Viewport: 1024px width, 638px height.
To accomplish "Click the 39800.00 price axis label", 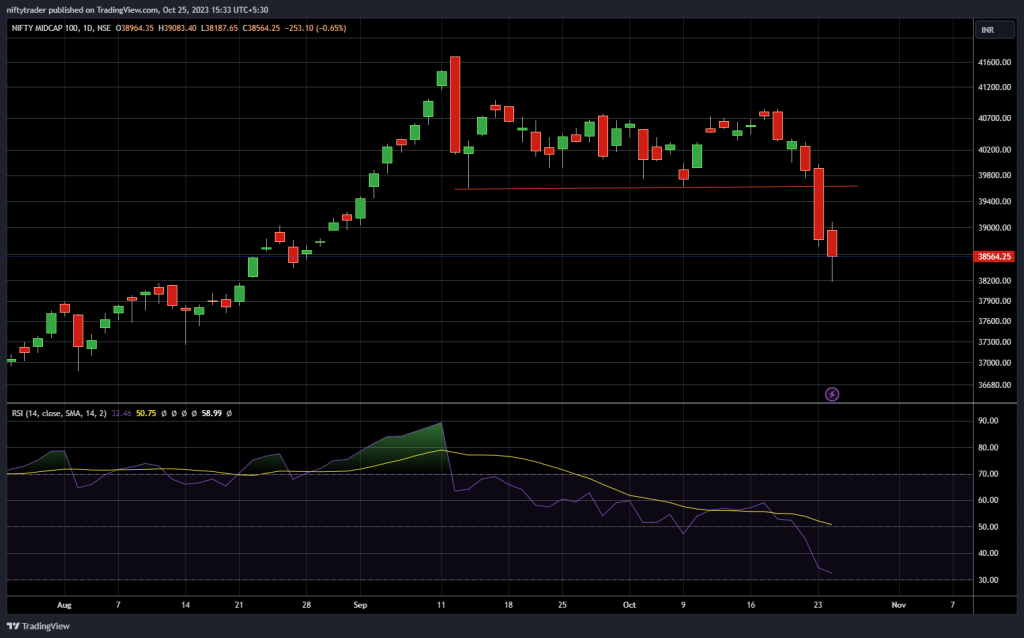I will (x=994, y=176).
